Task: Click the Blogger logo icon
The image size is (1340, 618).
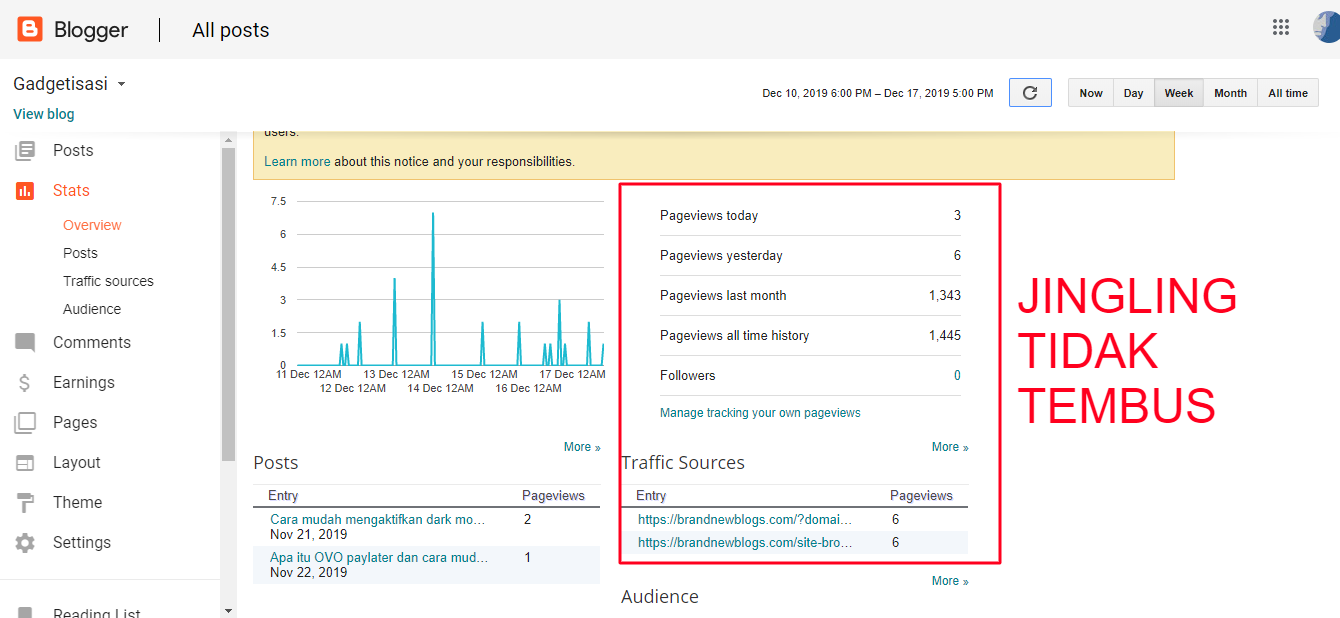Action: pyautogui.click(x=30, y=29)
